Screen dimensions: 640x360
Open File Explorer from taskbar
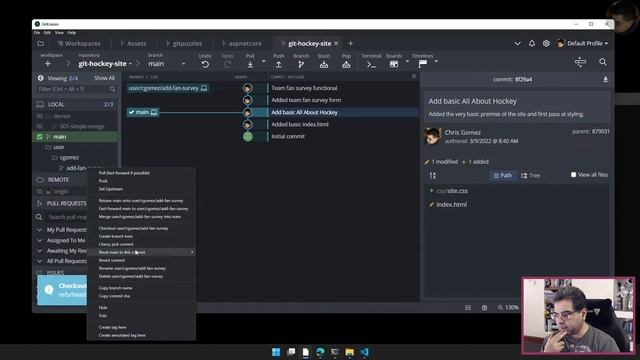click(x=349, y=352)
